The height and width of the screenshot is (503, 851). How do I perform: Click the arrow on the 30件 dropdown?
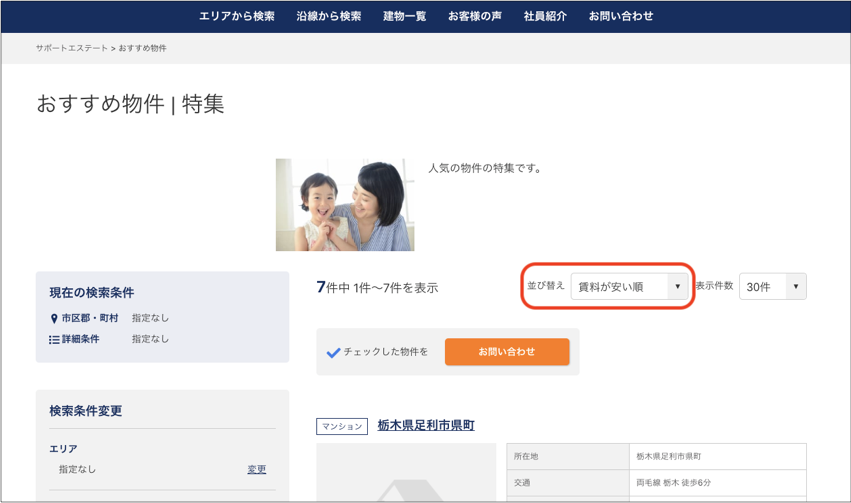795,287
